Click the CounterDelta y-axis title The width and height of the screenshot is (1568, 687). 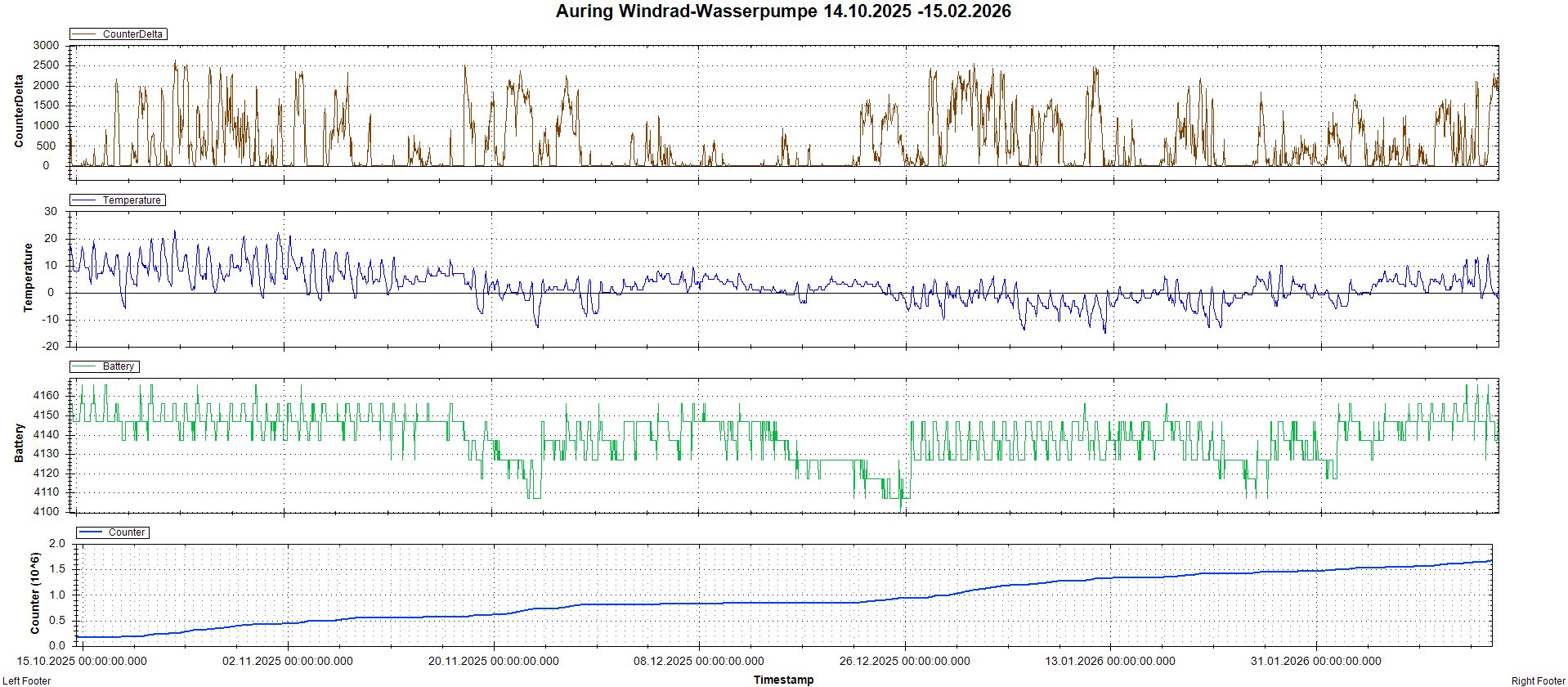[x=19, y=111]
